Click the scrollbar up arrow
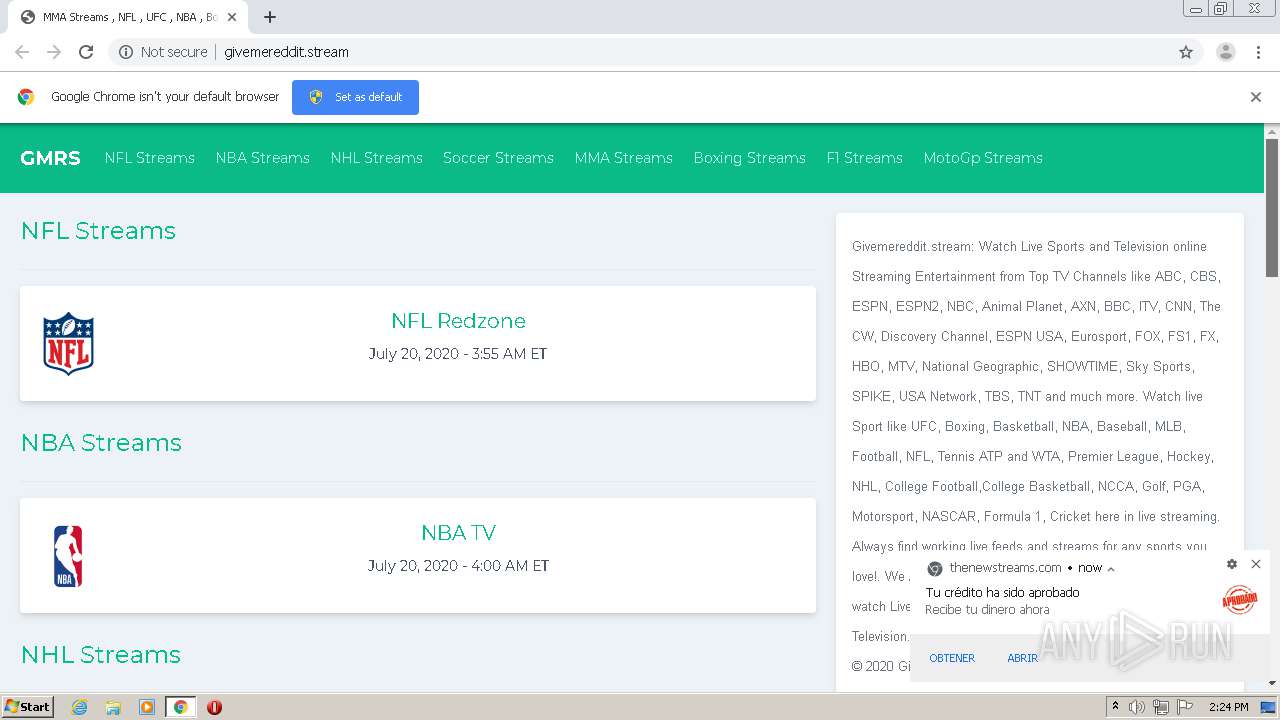The height and width of the screenshot is (720, 1280). (x=1272, y=131)
